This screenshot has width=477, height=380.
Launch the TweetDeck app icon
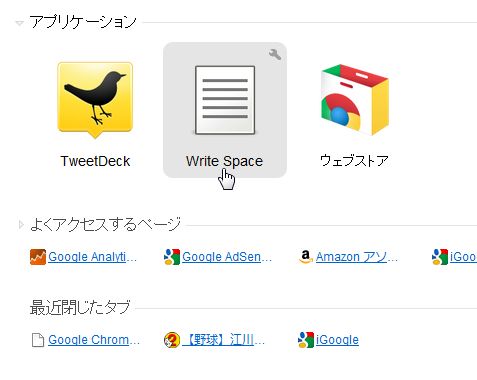(95, 100)
